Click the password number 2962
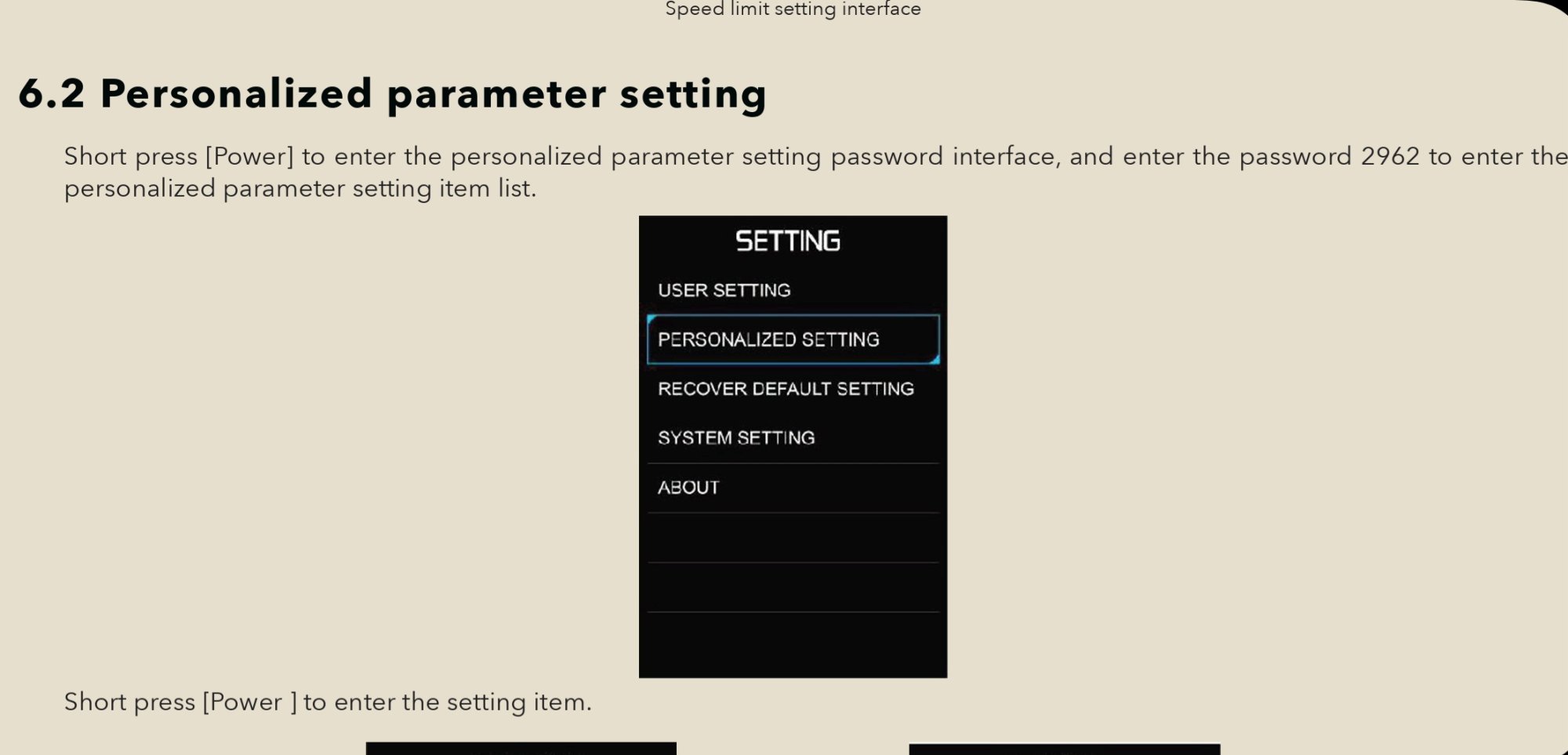The image size is (1568, 755). click(x=1389, y=156)
